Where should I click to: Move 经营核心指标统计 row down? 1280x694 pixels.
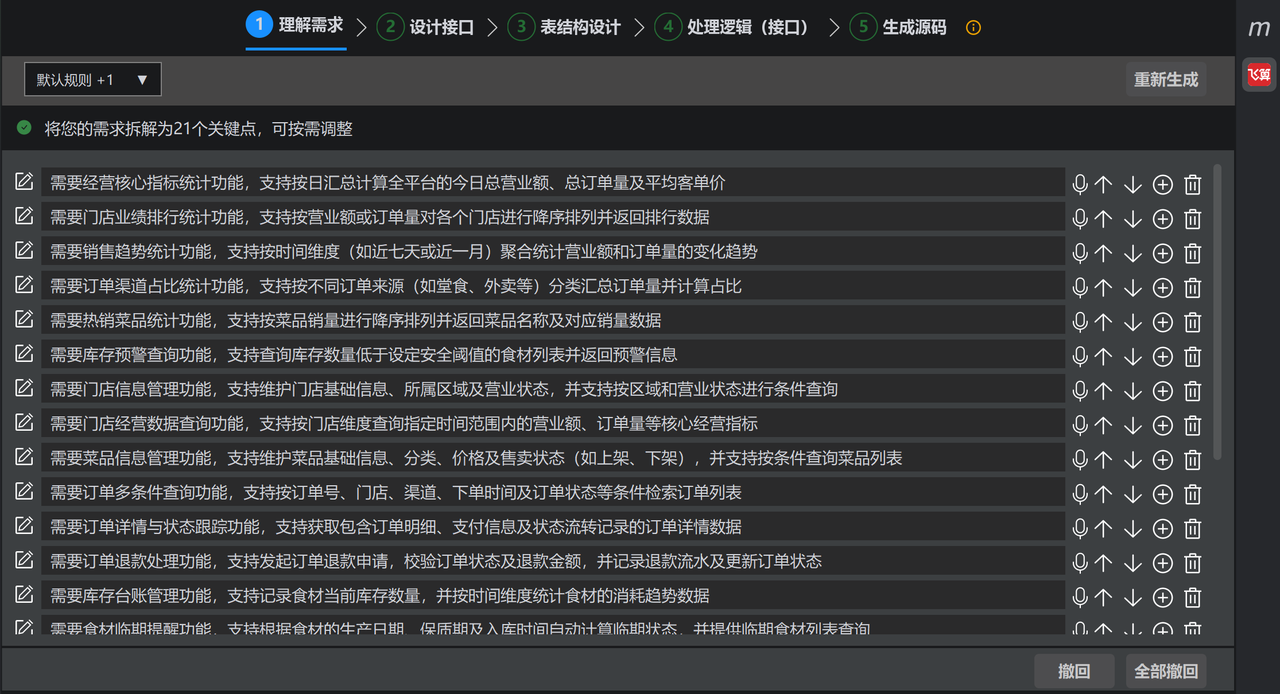[1132, 184]
